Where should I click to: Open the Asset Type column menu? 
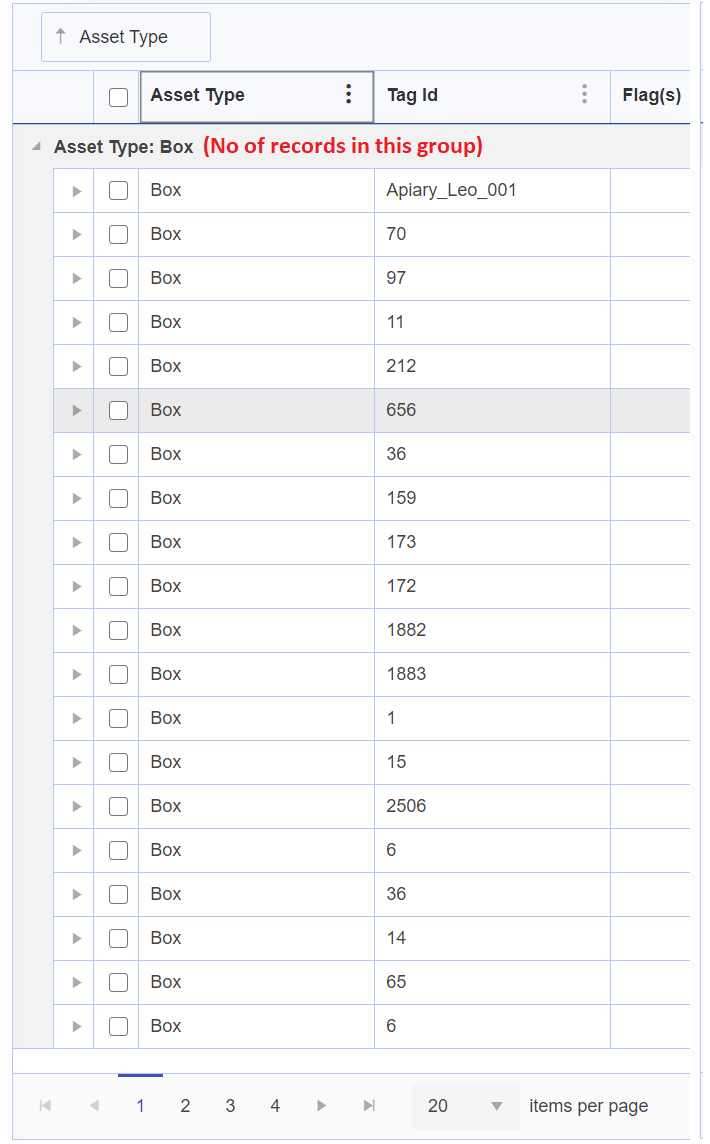(348, 95)
